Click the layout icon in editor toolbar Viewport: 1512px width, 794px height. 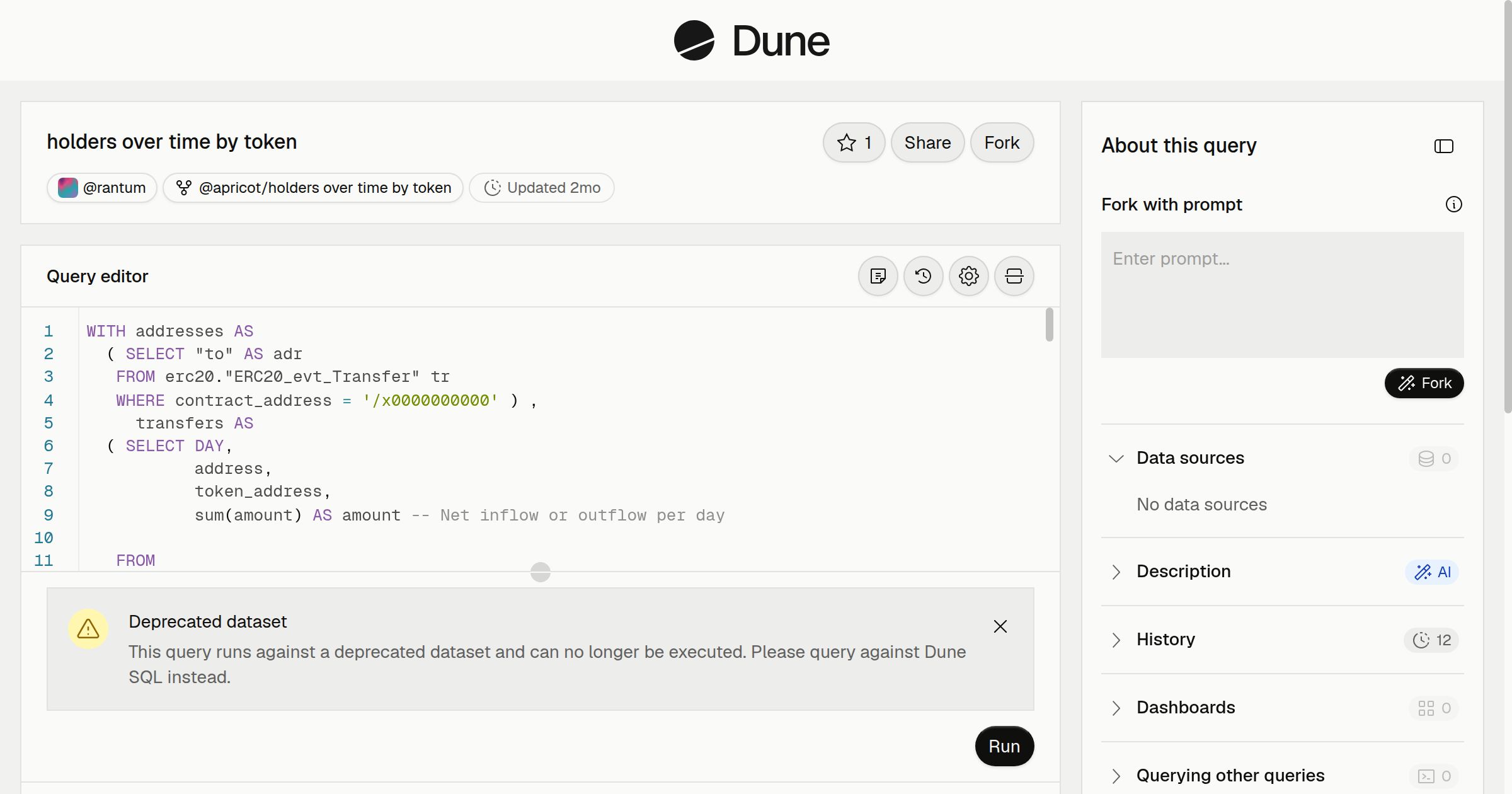1014,276
